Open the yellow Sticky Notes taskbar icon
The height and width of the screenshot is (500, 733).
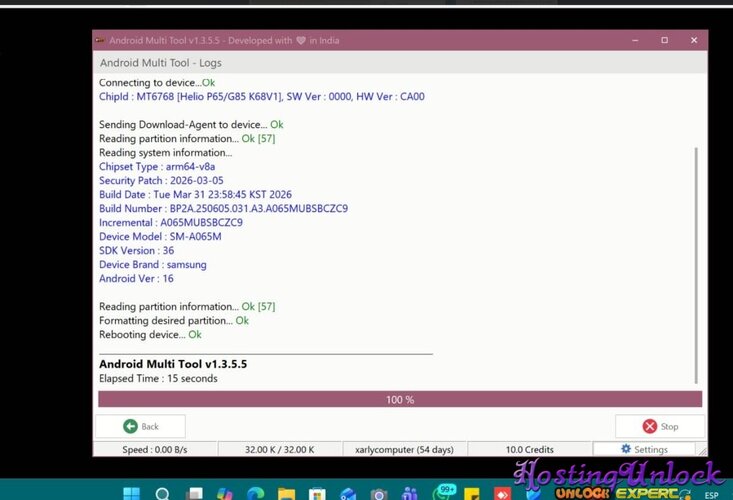point(472,493)
